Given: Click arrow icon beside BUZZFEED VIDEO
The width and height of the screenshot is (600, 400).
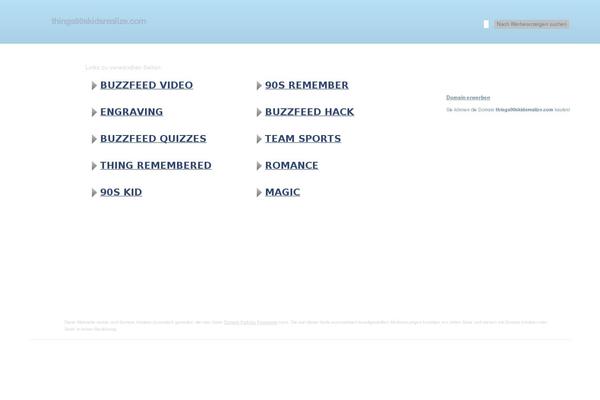Looking at the screenshot, I should pos(94,86).
